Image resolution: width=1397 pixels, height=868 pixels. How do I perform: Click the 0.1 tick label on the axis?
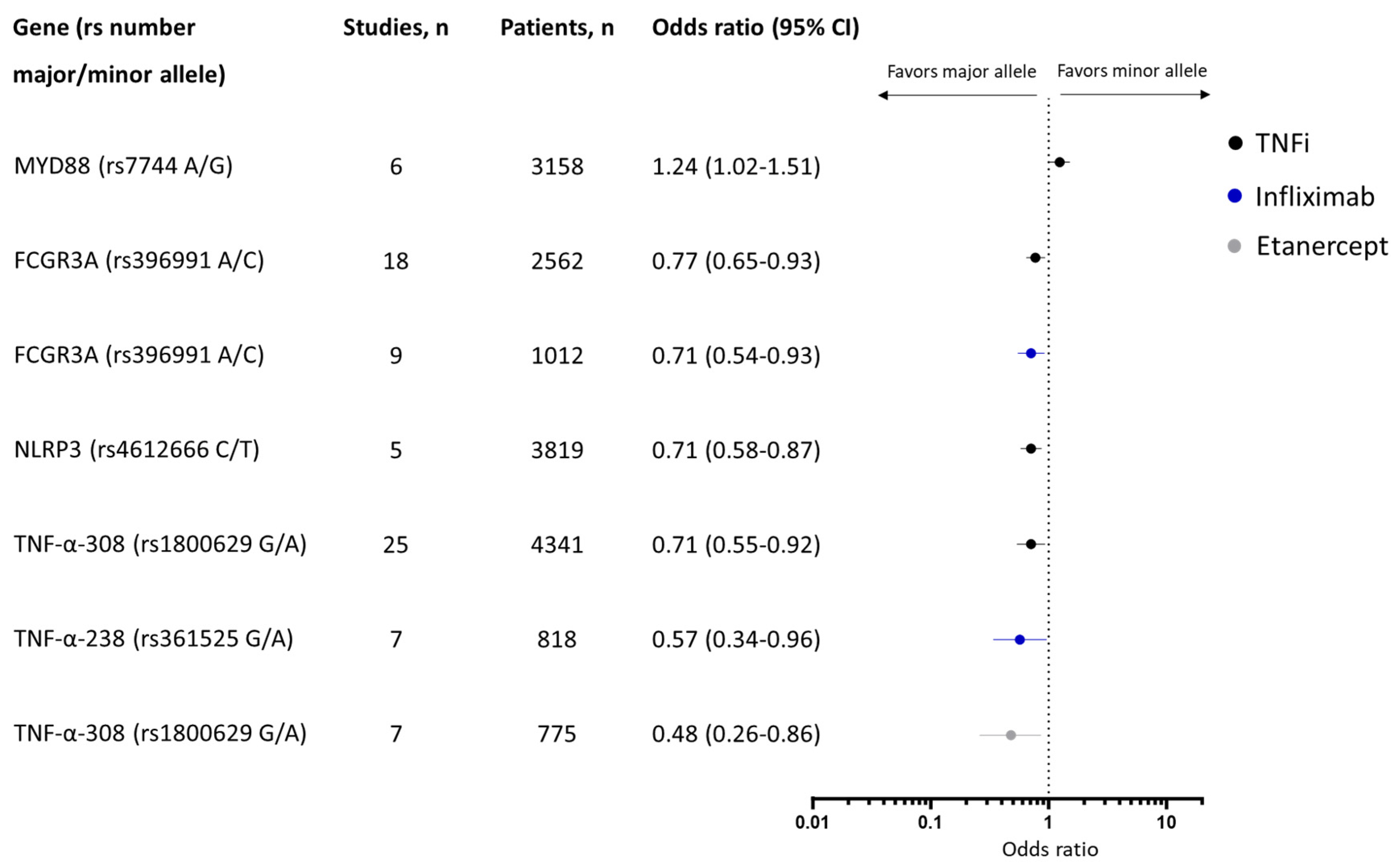pos(930,823)
